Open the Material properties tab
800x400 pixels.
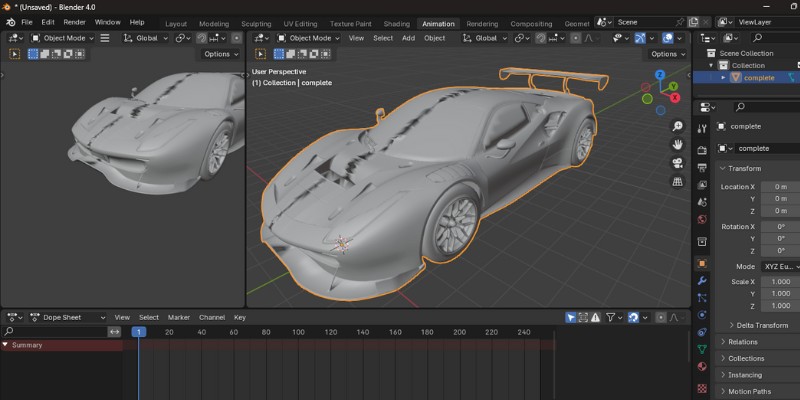[x=702, y=366]
